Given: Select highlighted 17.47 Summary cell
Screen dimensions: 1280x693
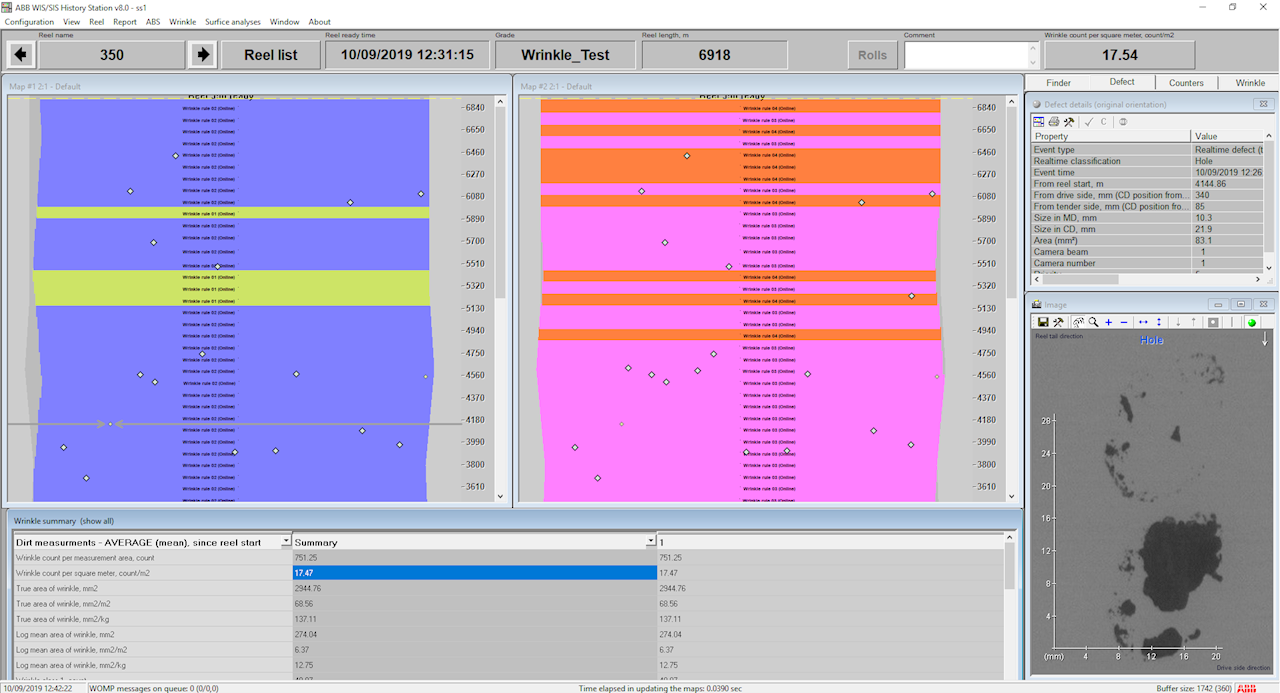Looking at the screenshot, I should 474,573.
